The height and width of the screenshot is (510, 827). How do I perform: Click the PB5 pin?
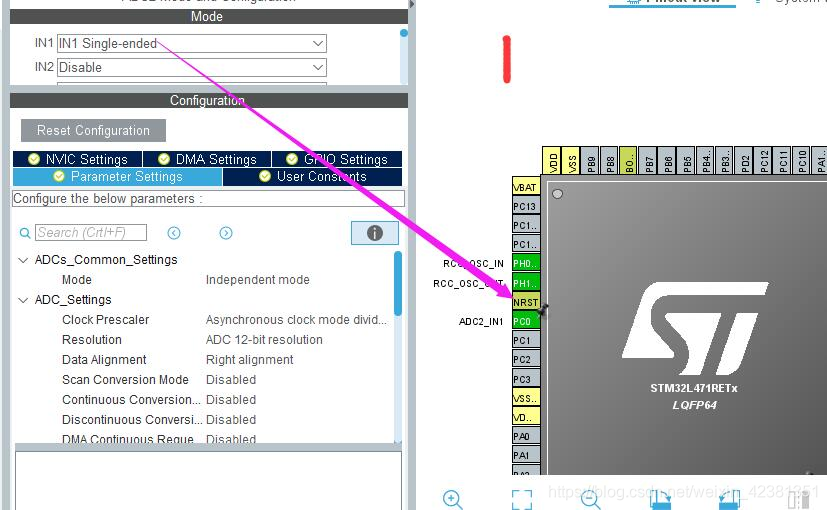pos(686,160)
